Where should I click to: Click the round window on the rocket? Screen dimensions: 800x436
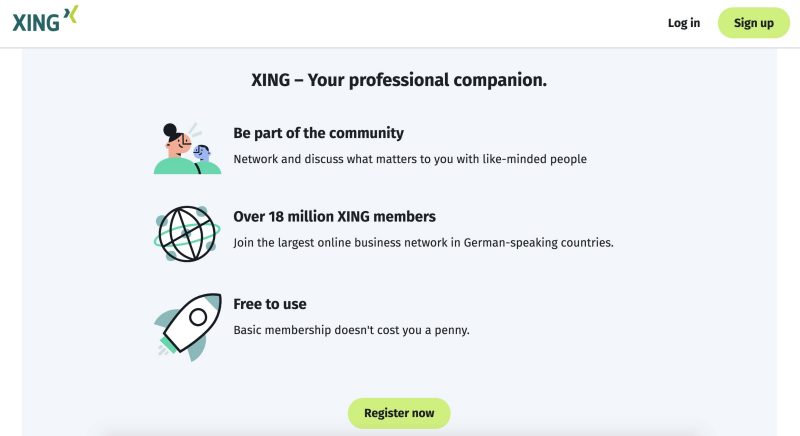[197, 317]
